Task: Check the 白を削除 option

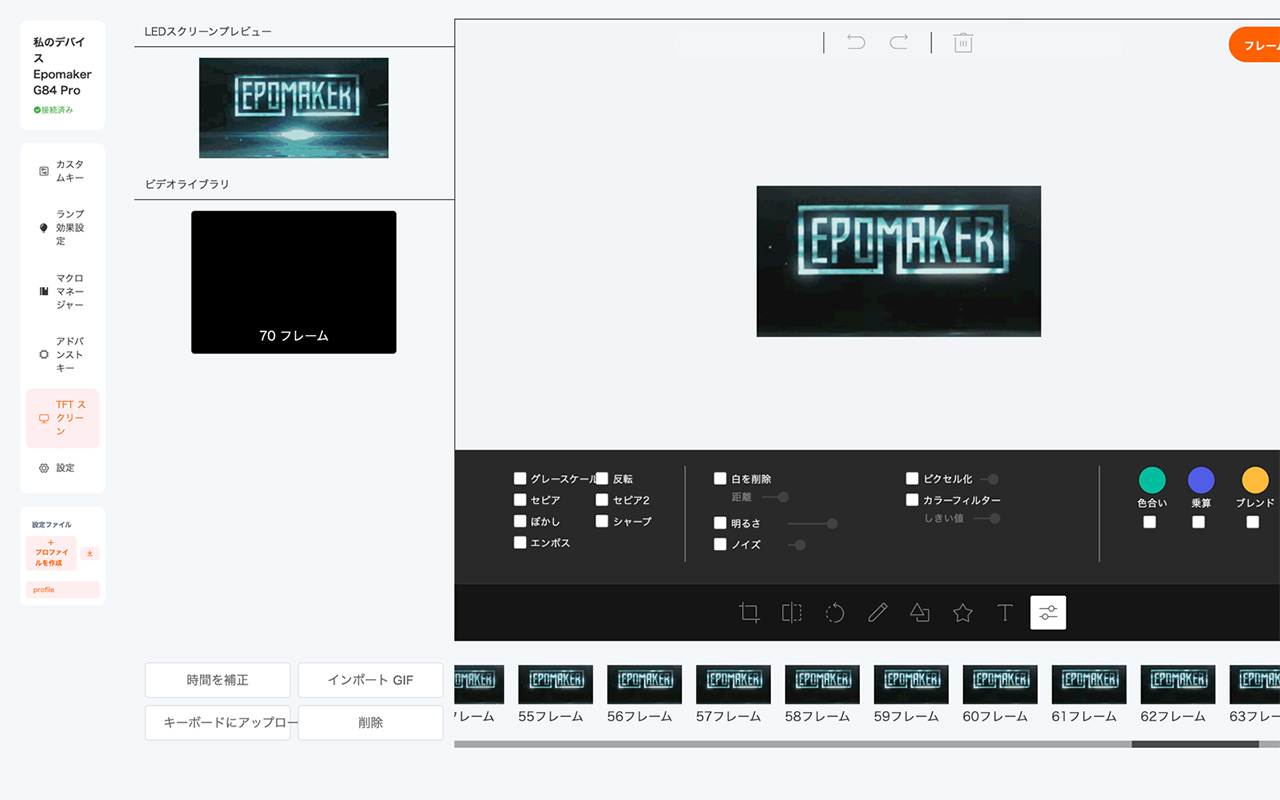Action: click(x=720, y=479)
